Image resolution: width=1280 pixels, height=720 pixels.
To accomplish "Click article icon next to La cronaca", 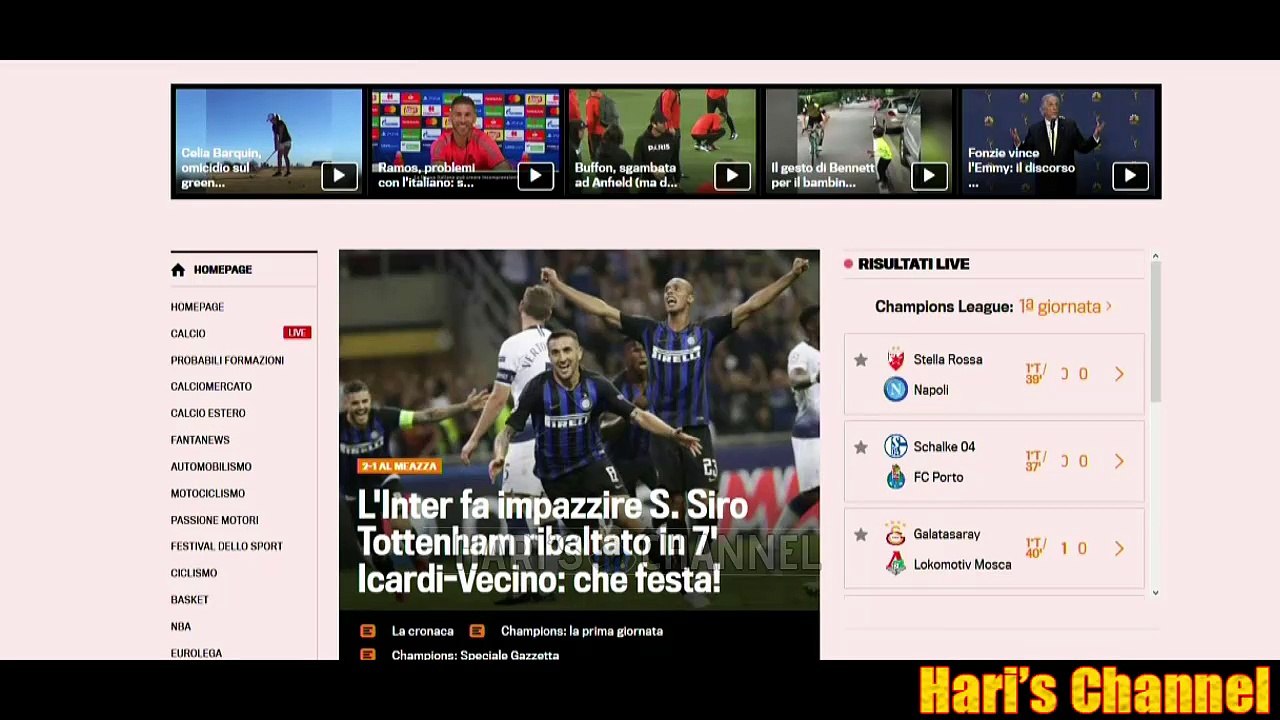I will 368,631.
